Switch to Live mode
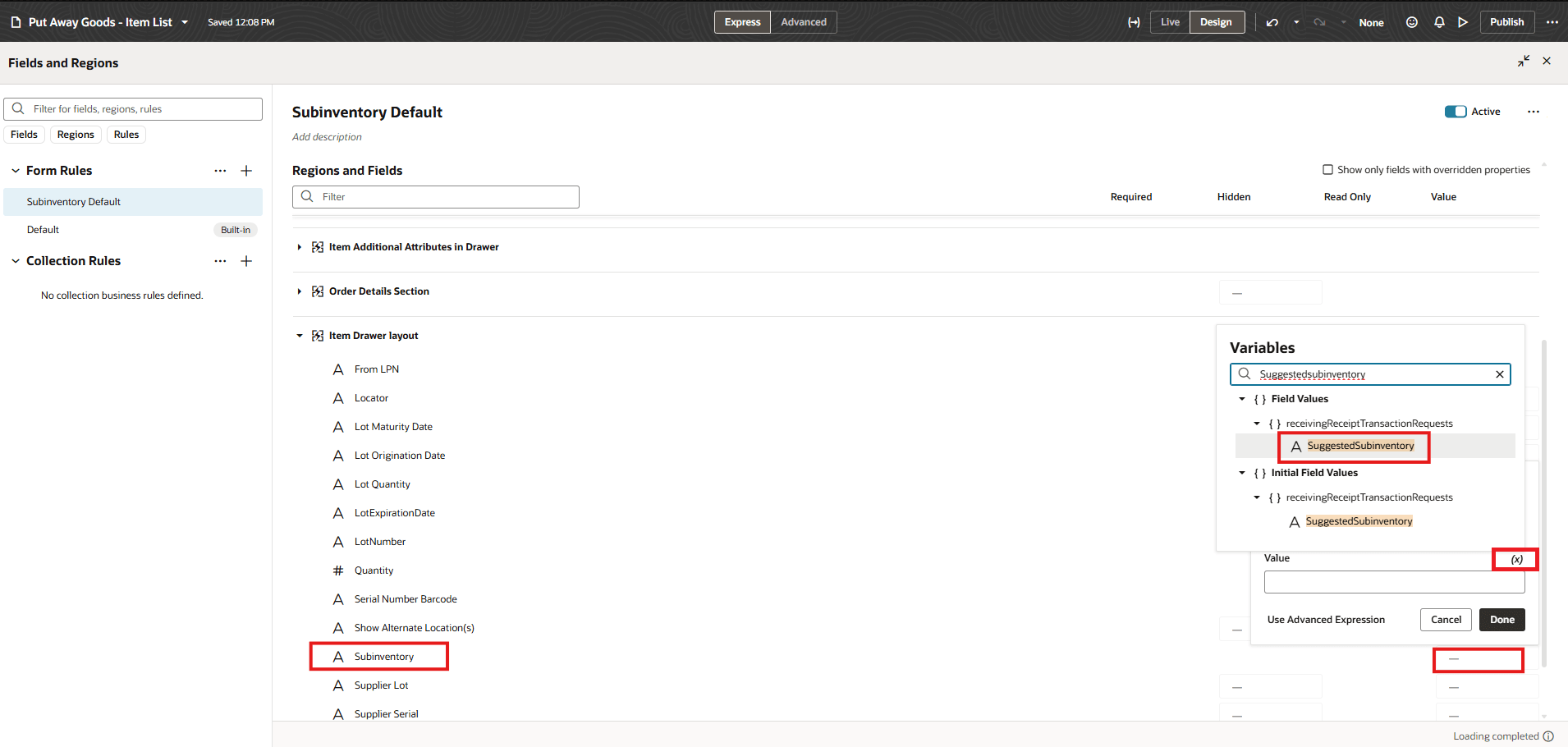This screenshot has width=1568, height=747. pos(1170,22)
